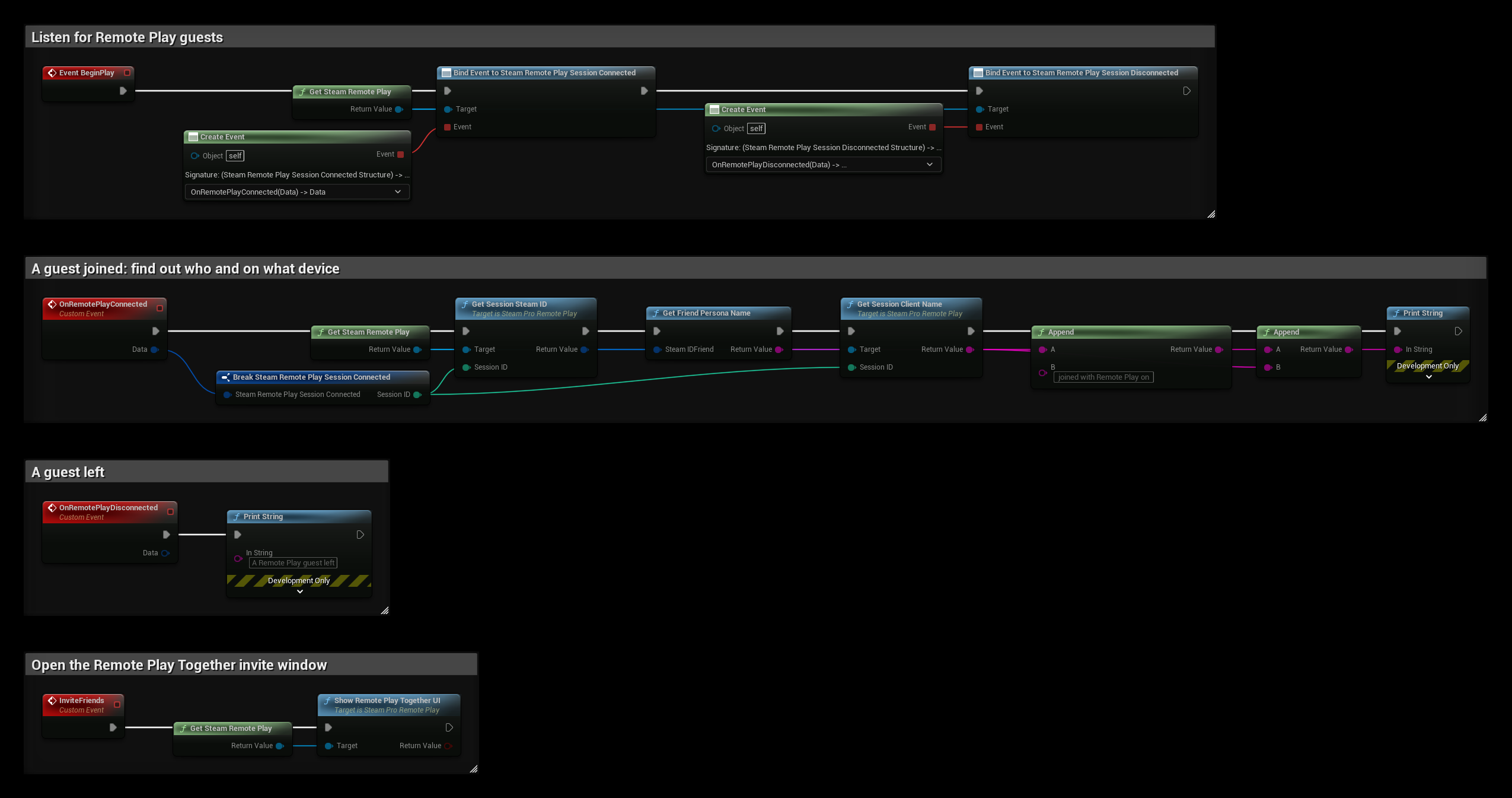Click the Get Session Client Name node title

click(899, 304)
